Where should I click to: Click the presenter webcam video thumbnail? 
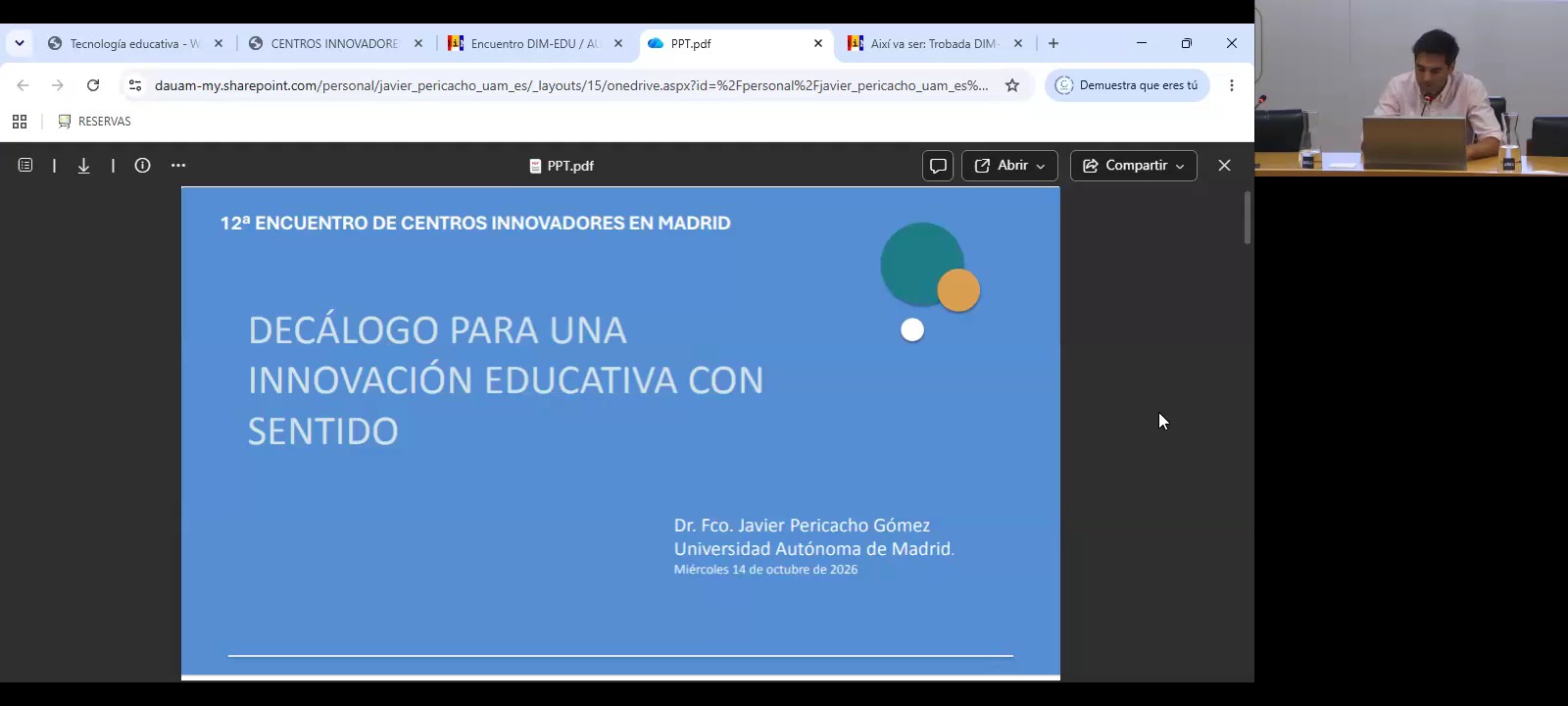[1411, 88]
